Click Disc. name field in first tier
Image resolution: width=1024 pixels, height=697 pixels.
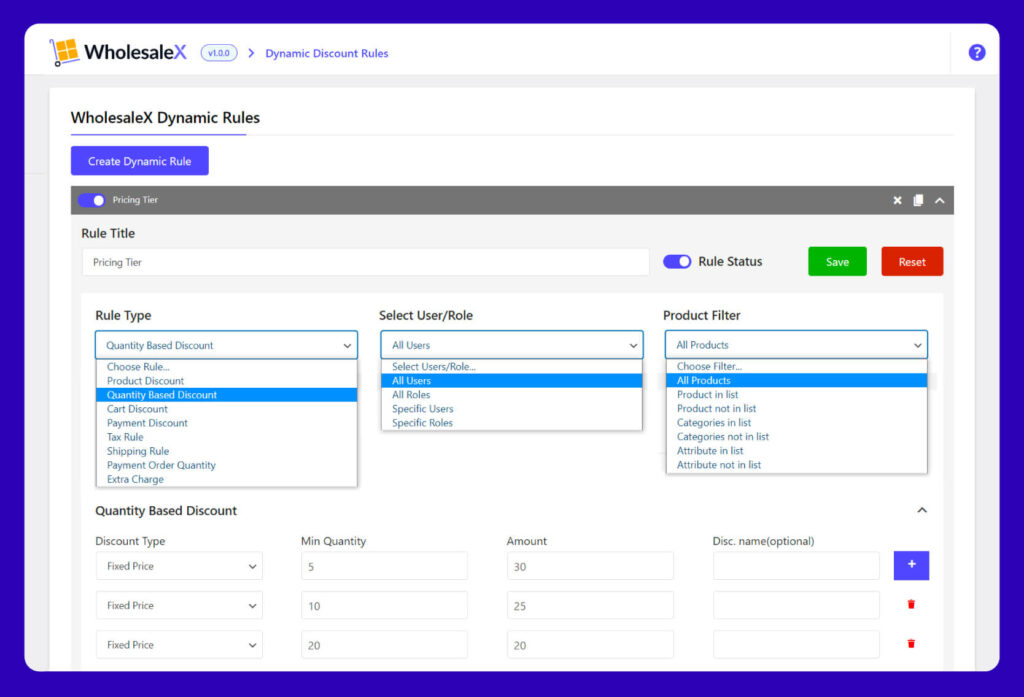(796, 566)
